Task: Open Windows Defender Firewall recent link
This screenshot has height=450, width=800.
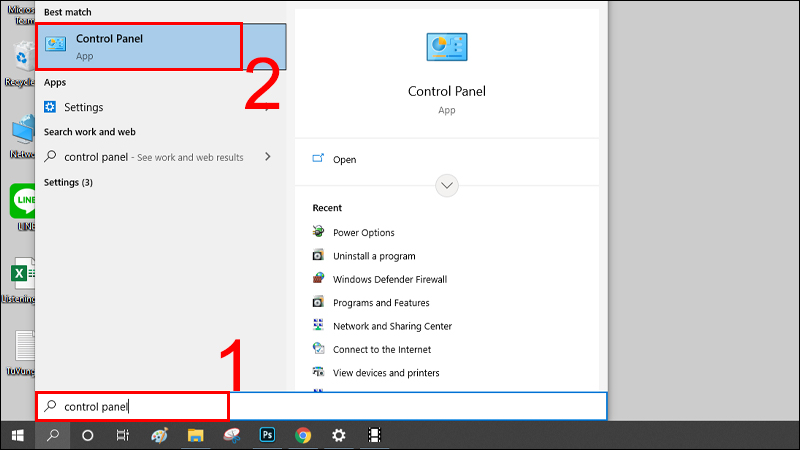Action: click(x=389, y=279)
